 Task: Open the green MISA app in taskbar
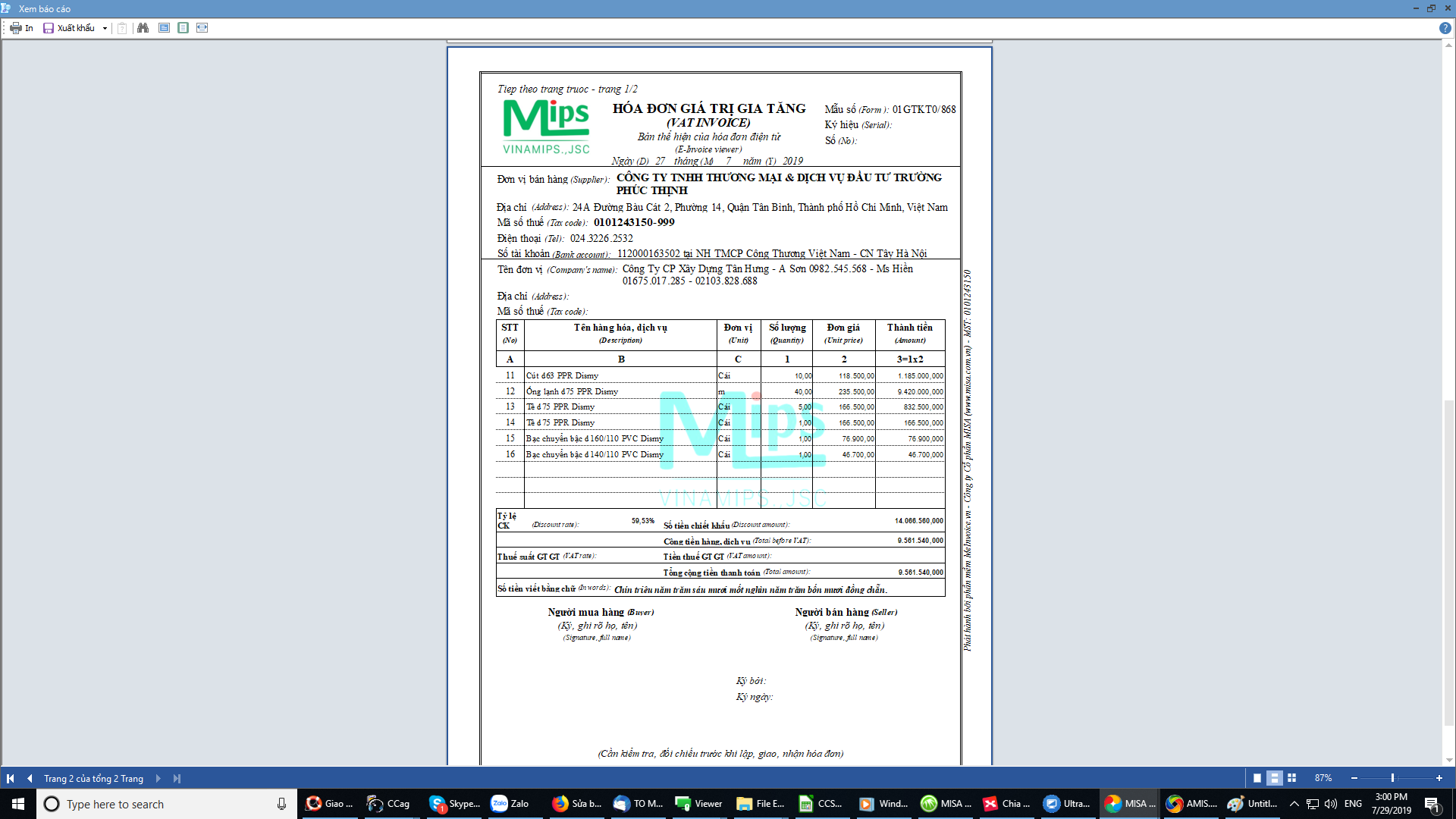pyautogui.click(x=946, y=804)
